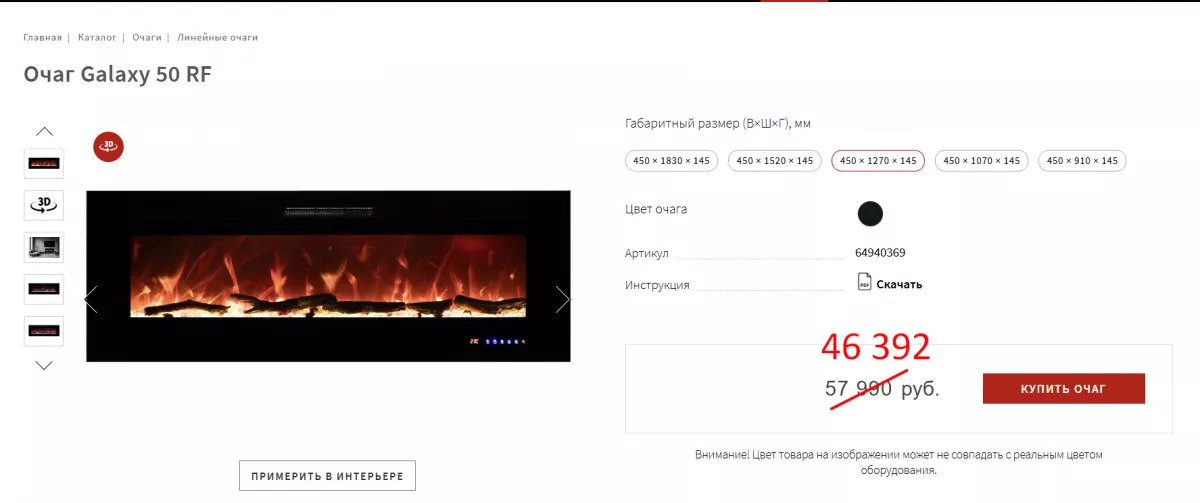Show the previous fireplace image arrow
Image resolution: width=1200 pixels, height=503 pixels.
tap(92, 299)
